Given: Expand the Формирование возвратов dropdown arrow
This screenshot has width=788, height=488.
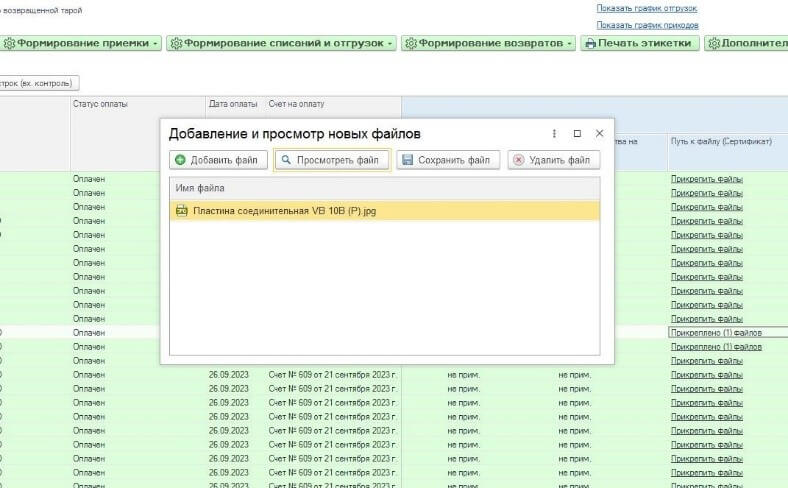Looking at the screenshot, I should coord(569,44).
